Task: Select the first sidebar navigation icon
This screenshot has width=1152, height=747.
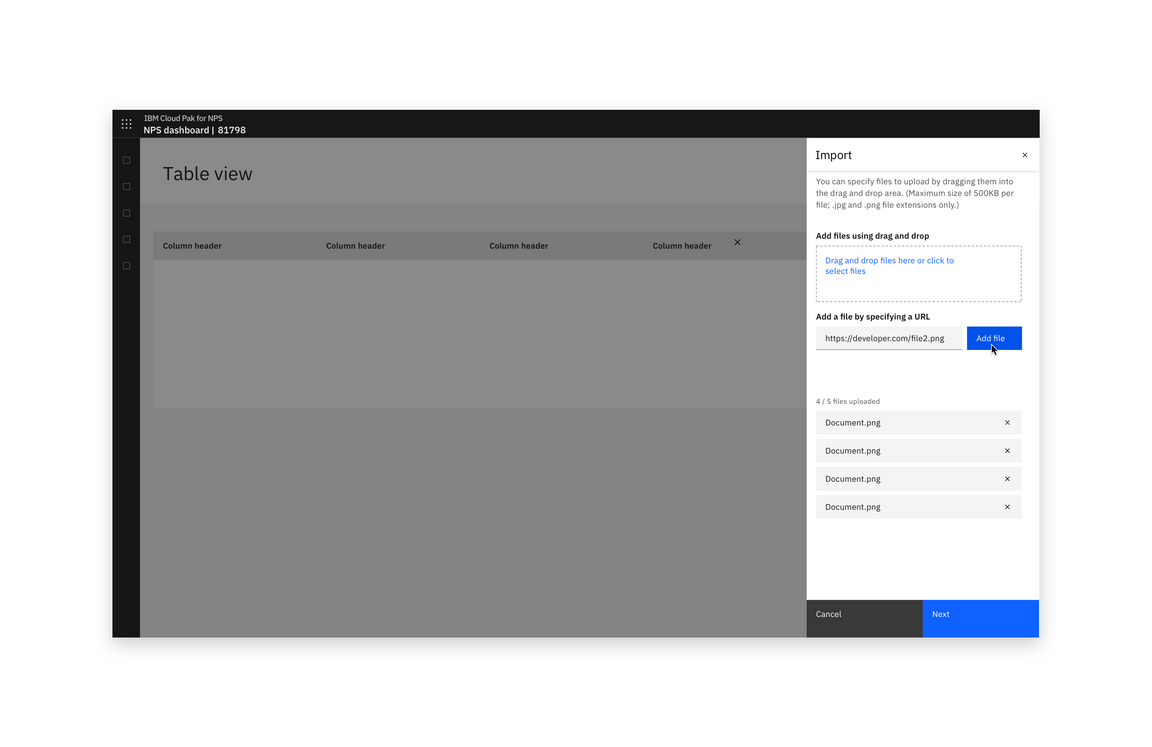Action: coord(126,159)
